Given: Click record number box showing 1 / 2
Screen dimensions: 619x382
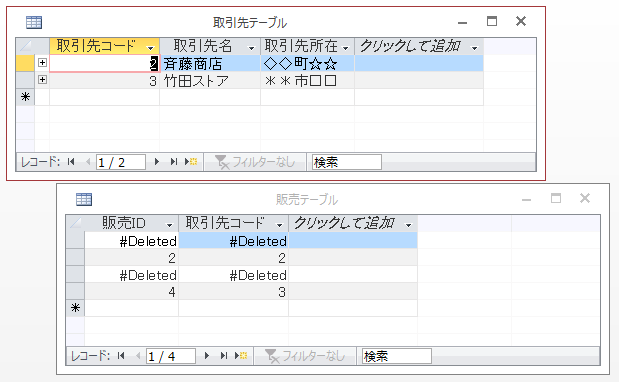Looking at the screenshot, I should [x=121, y=162].
